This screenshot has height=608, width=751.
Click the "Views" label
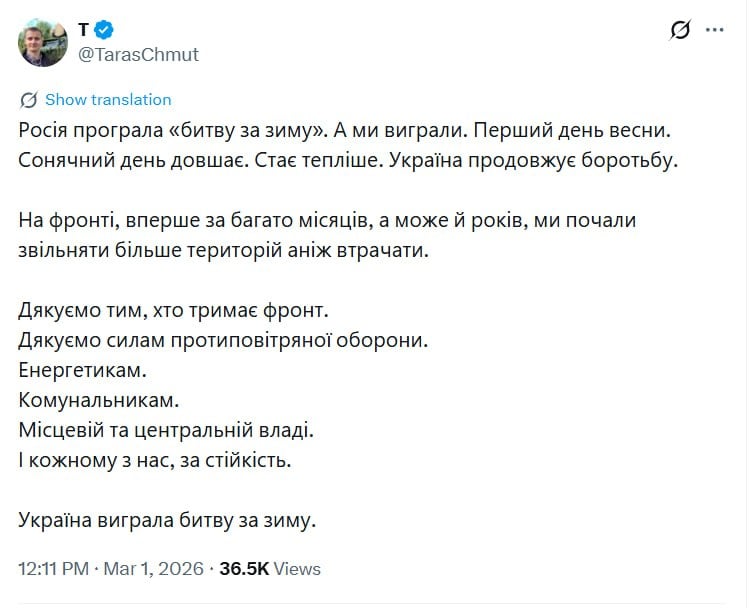(297, 569)
